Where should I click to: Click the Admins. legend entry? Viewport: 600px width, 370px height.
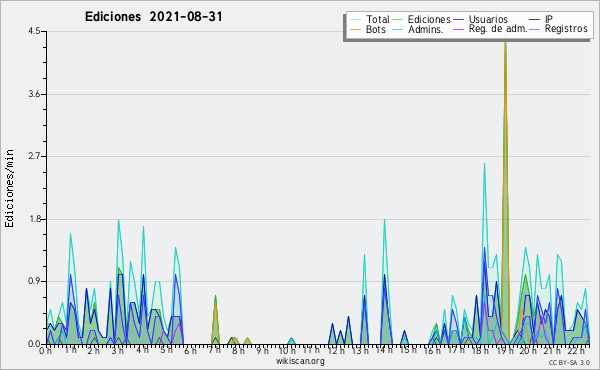tap(418, 29)
